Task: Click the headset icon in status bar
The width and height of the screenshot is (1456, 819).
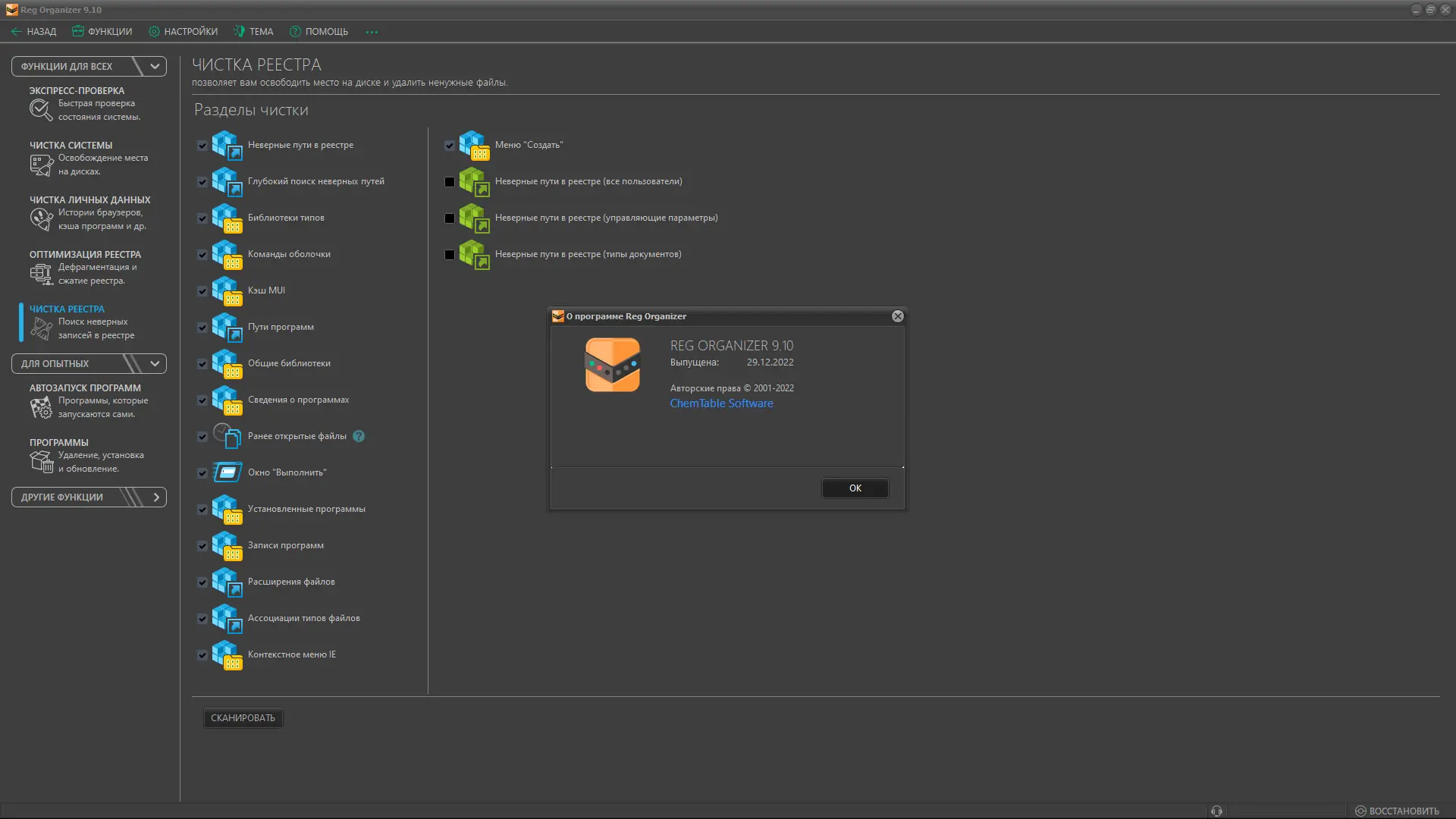Action: click(x=1216, y=811)
